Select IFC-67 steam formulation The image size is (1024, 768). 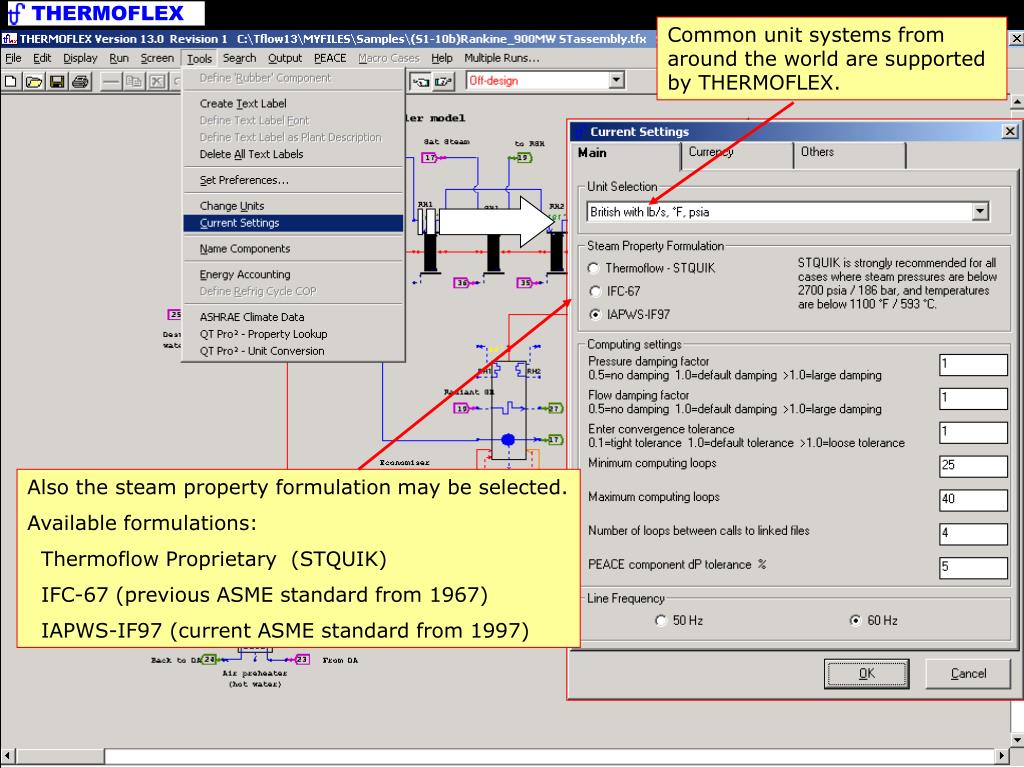[595, 291]
